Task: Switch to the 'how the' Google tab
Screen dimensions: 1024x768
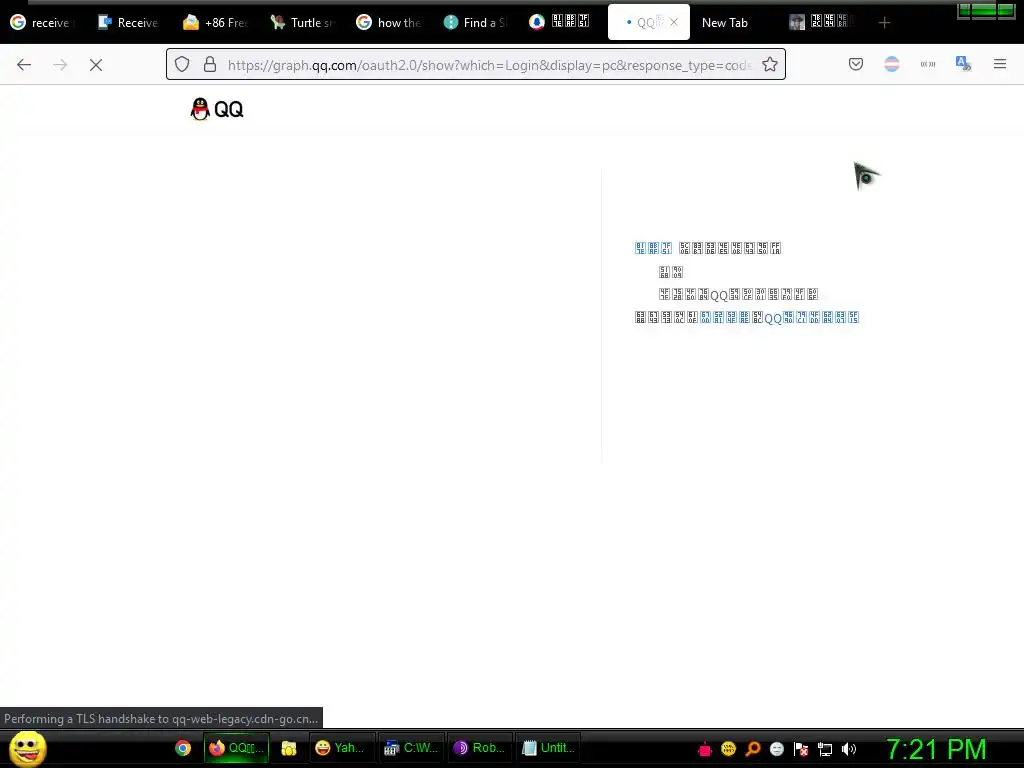Action: click(x=389, y=23)
